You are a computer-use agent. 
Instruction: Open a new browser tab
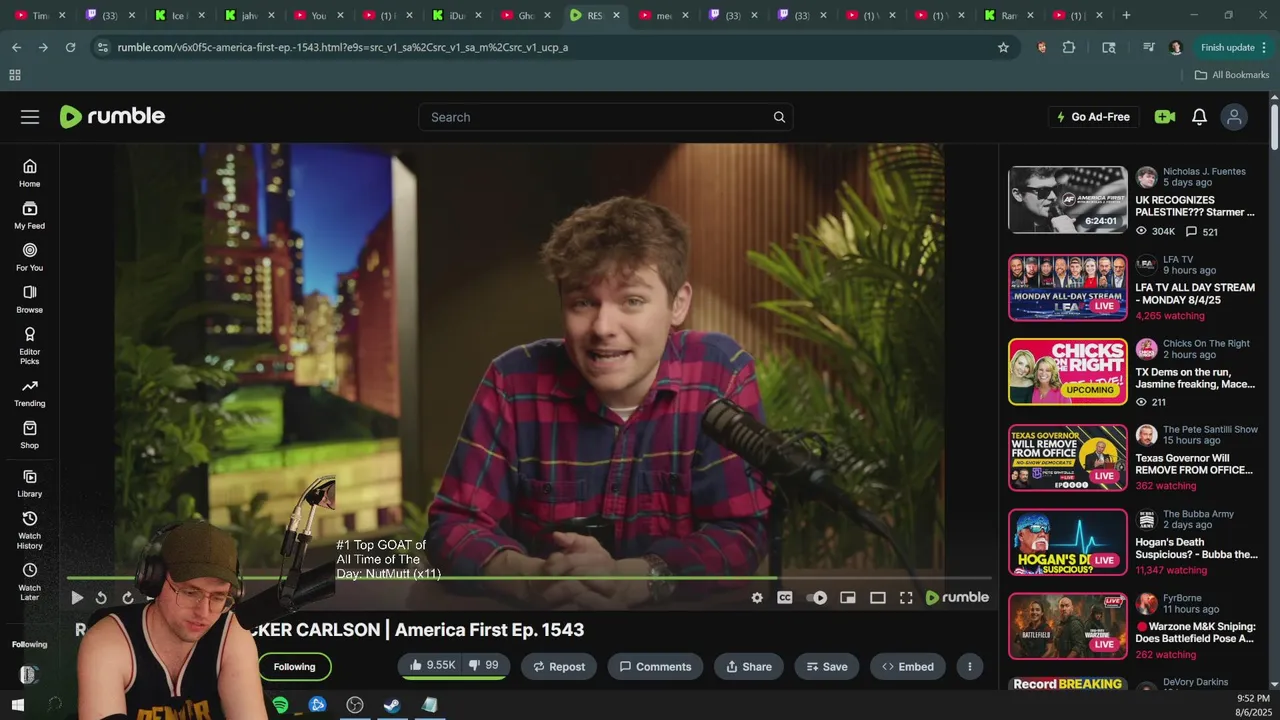(x=1126, y=15)
